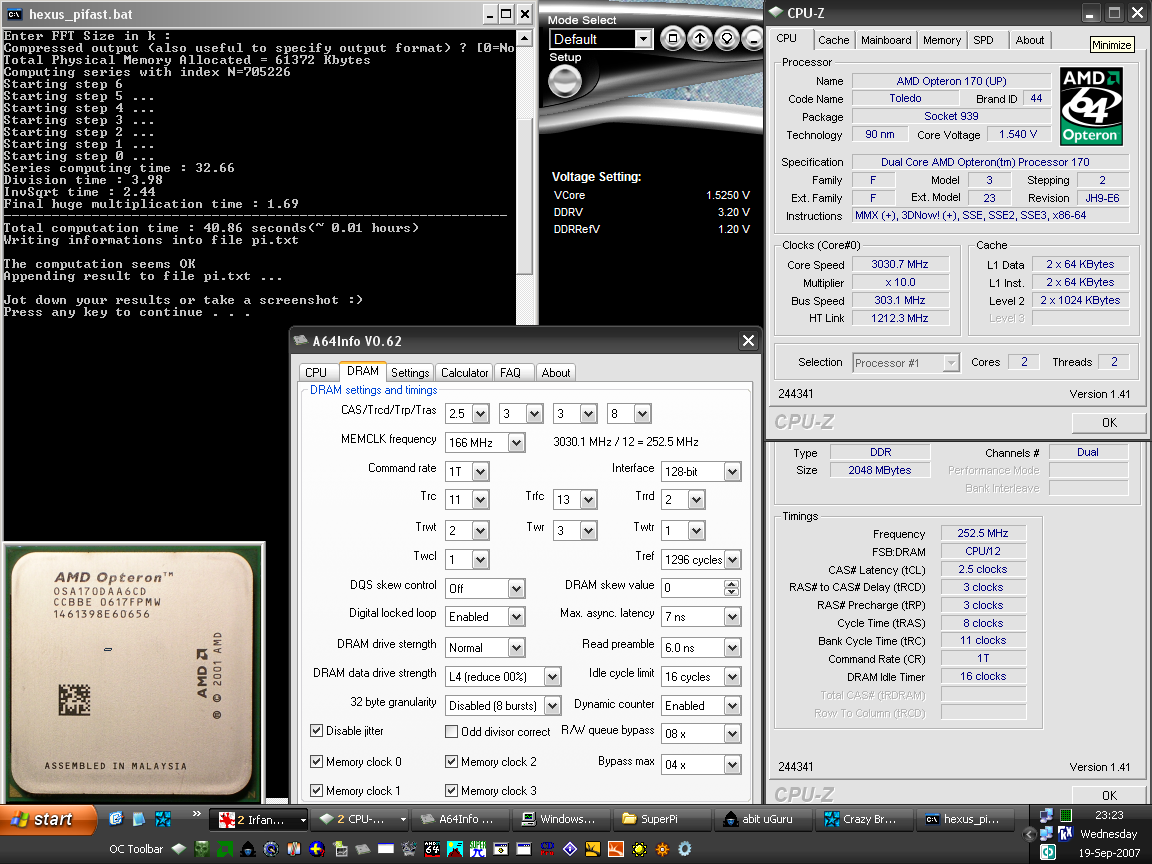Screen dimensions: 1152x864
Task: Open DRAM drive strength Normal dropdown
Action: click(x=485, y=647)
